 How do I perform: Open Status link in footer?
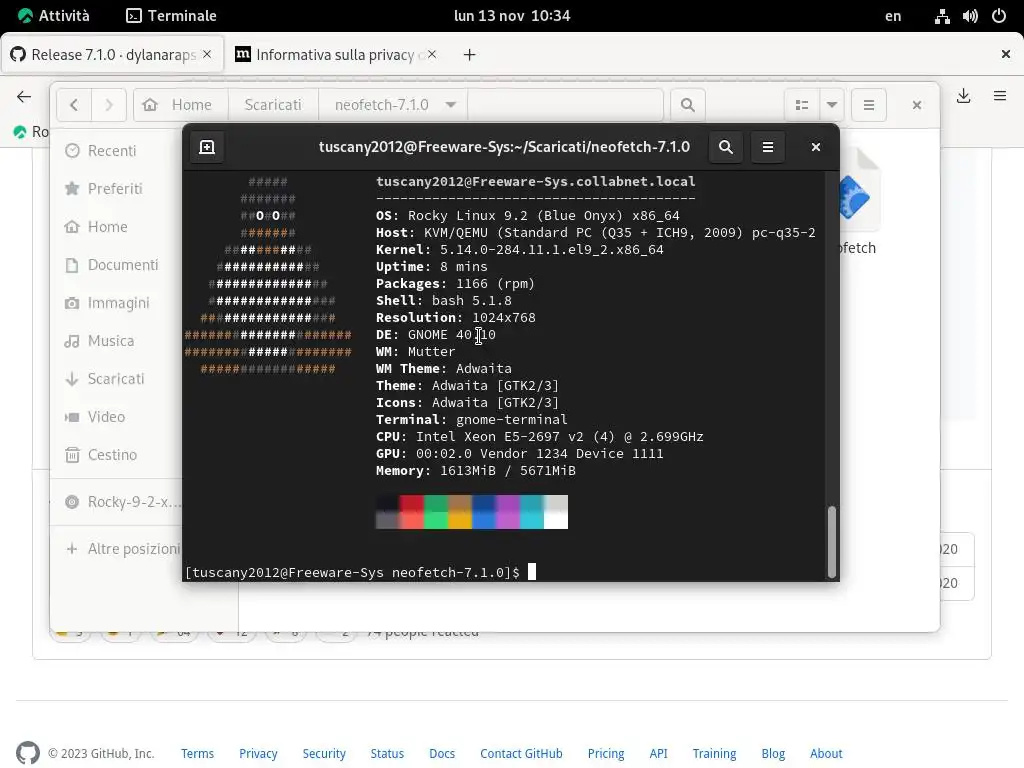point(387,754)
